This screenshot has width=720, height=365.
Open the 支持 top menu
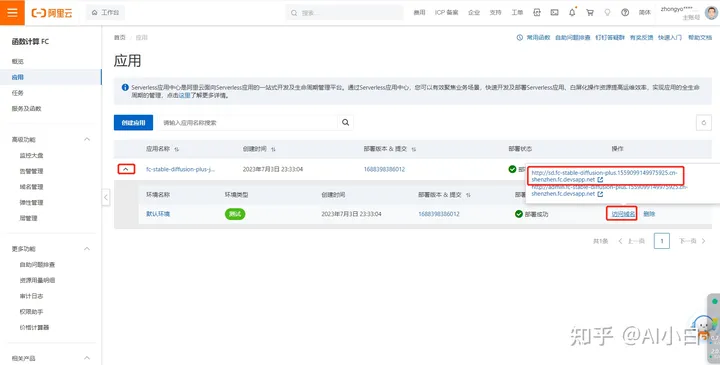(495, 13)
